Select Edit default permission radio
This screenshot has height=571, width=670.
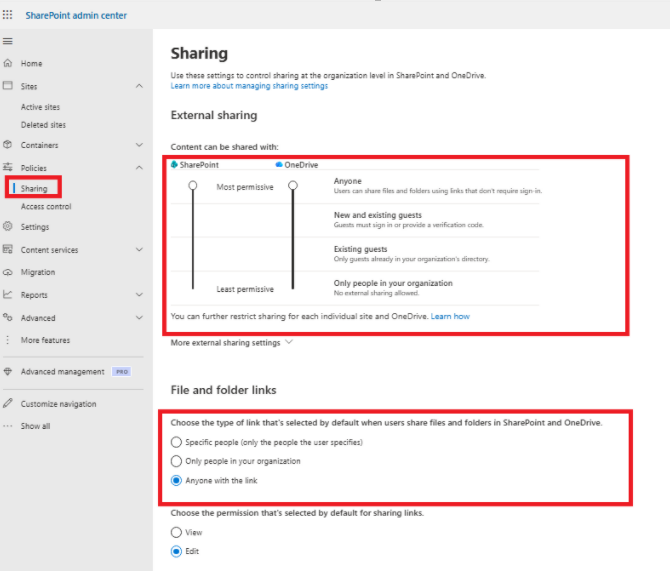[176, 551]
